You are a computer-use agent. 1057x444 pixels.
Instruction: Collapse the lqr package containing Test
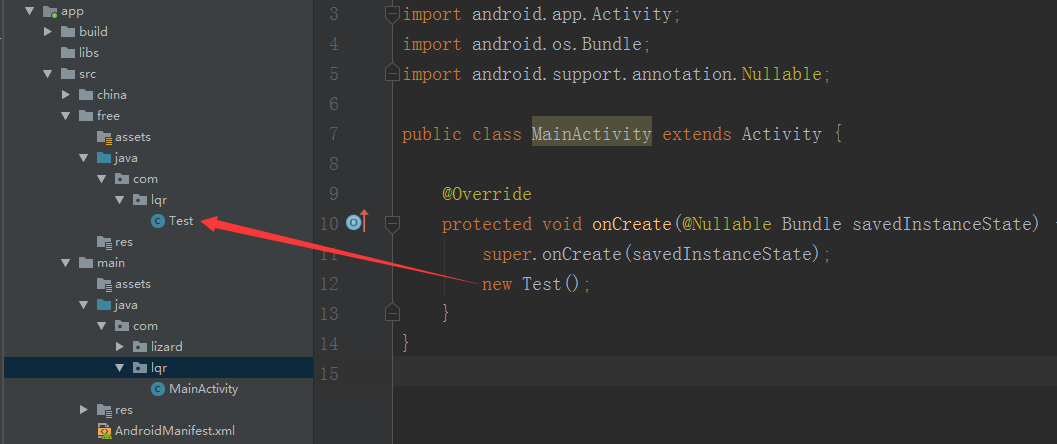coord(119,199)
